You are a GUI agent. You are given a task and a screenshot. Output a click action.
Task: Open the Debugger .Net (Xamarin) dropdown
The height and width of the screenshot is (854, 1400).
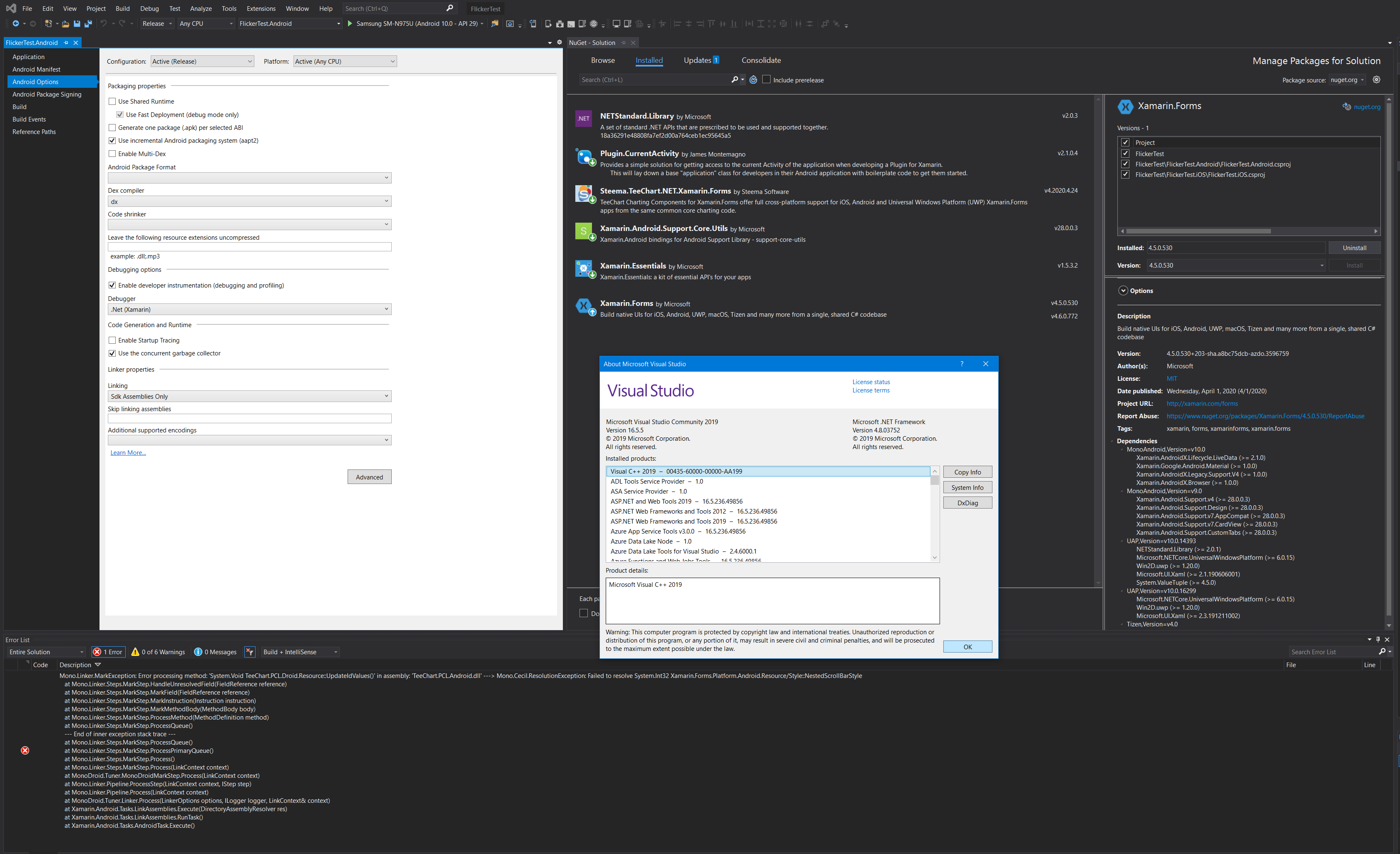pyautogui.click(x=249, y=309)
